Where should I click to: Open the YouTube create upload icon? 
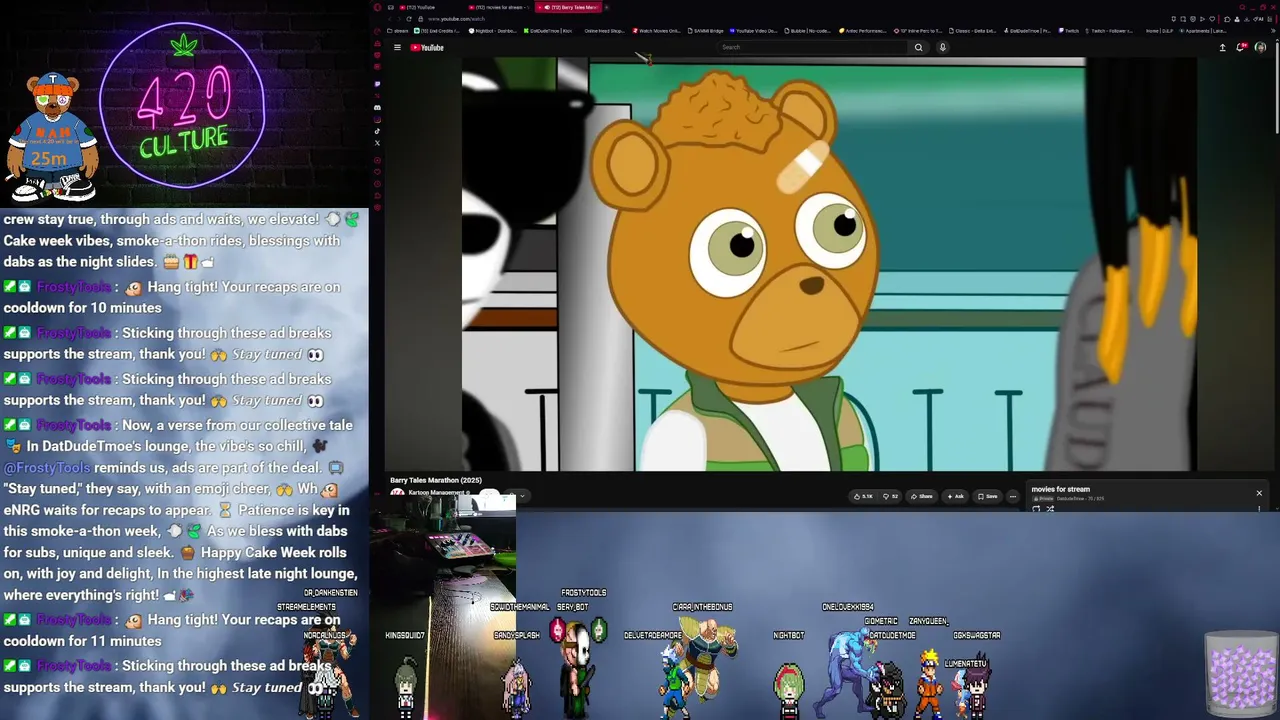click(x=1222, y=47)
